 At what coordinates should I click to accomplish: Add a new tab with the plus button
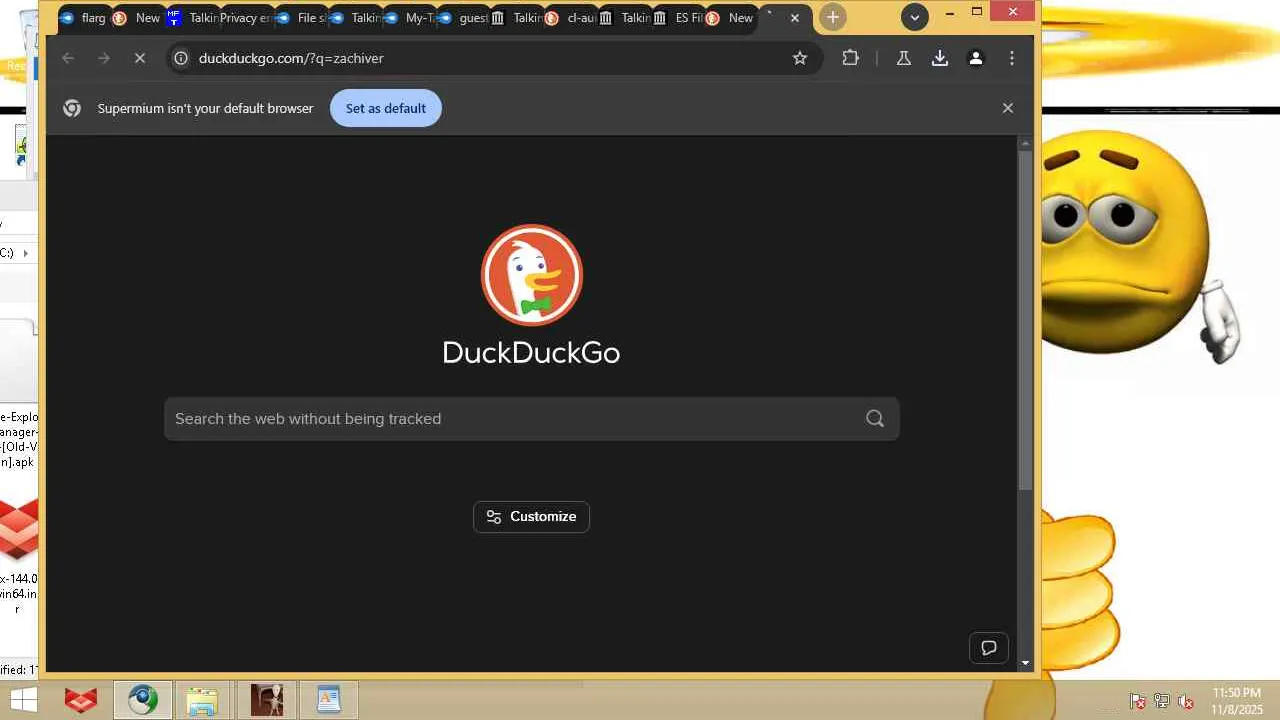[x=833, y=17]
